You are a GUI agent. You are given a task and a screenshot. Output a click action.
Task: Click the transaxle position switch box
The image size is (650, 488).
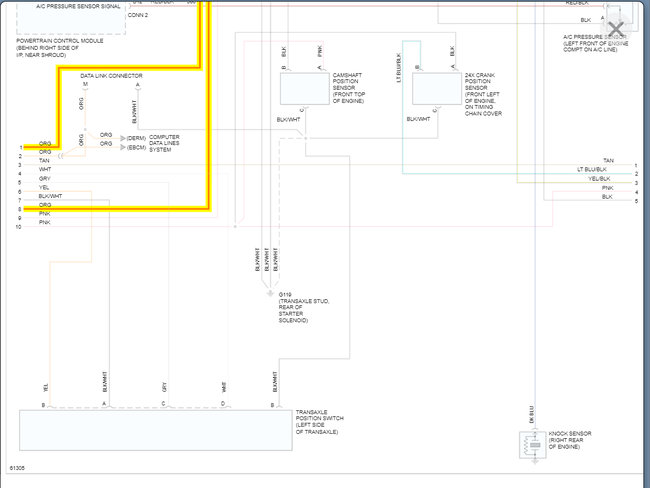click(x=156, y=430)
